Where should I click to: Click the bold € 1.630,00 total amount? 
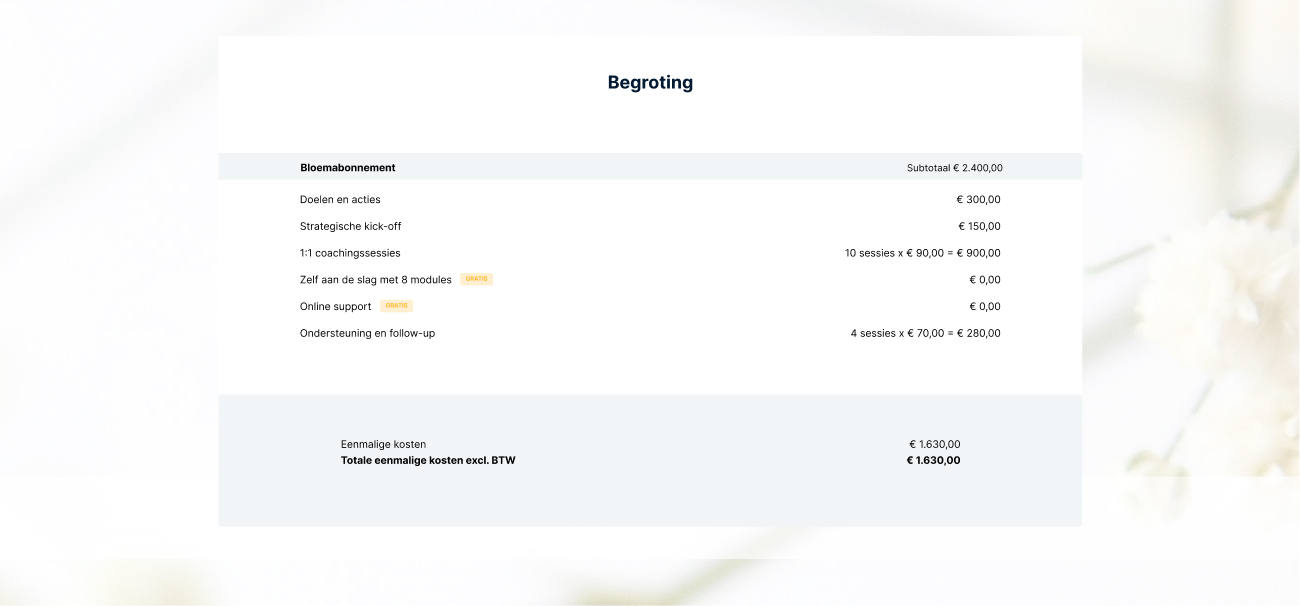point(933,461)
